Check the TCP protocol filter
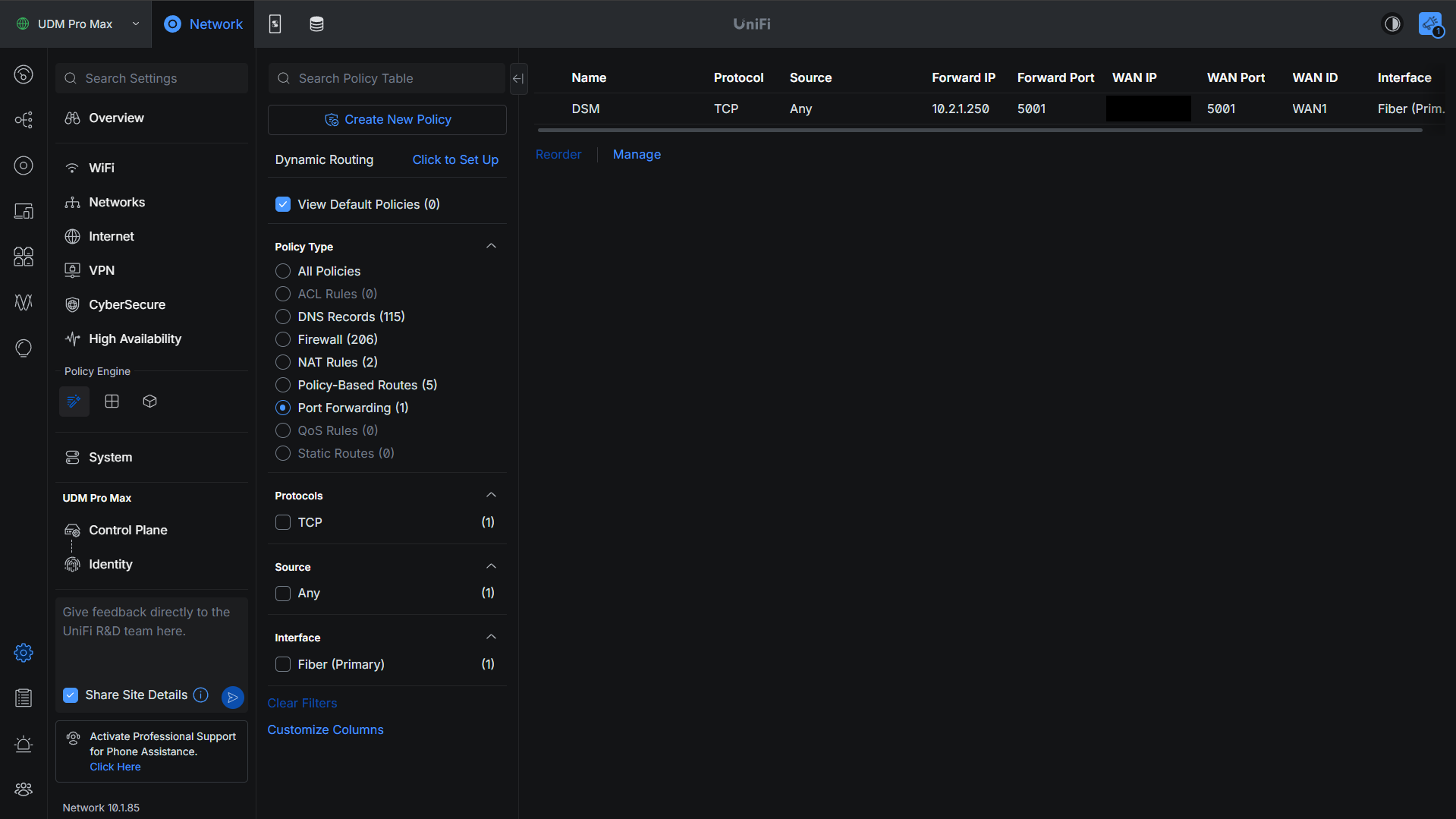Image resolution: width=1456 pixels, height=819 pixels. [x=283, y=522]
